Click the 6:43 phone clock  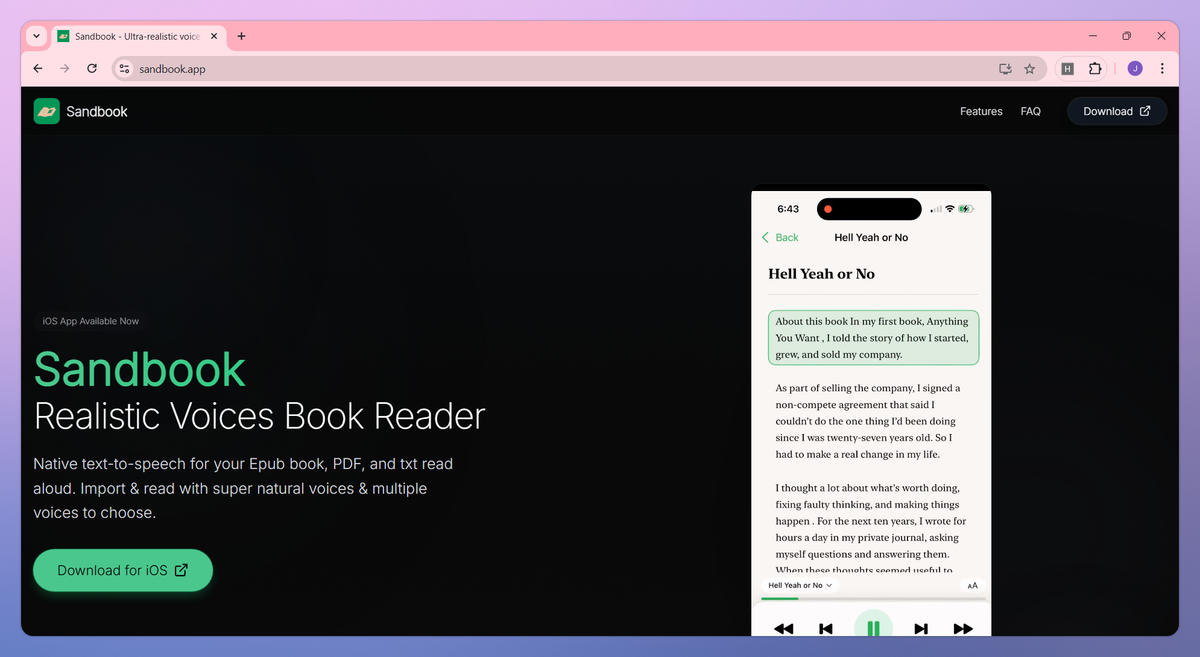click(788, 209)
